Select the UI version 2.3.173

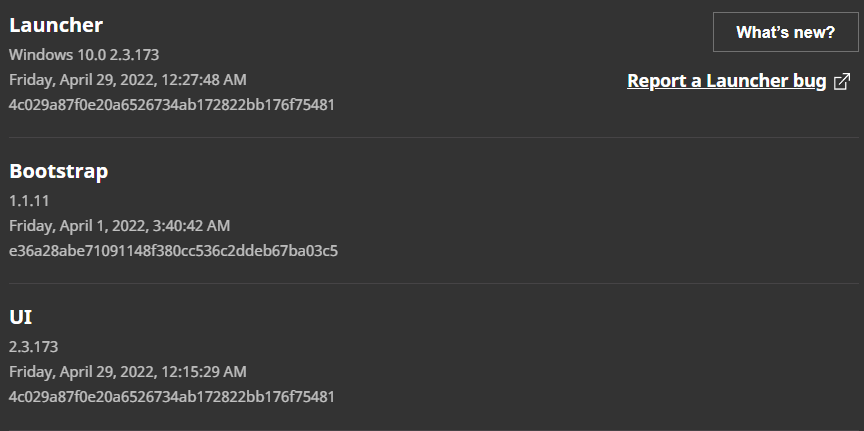(34, 346)
